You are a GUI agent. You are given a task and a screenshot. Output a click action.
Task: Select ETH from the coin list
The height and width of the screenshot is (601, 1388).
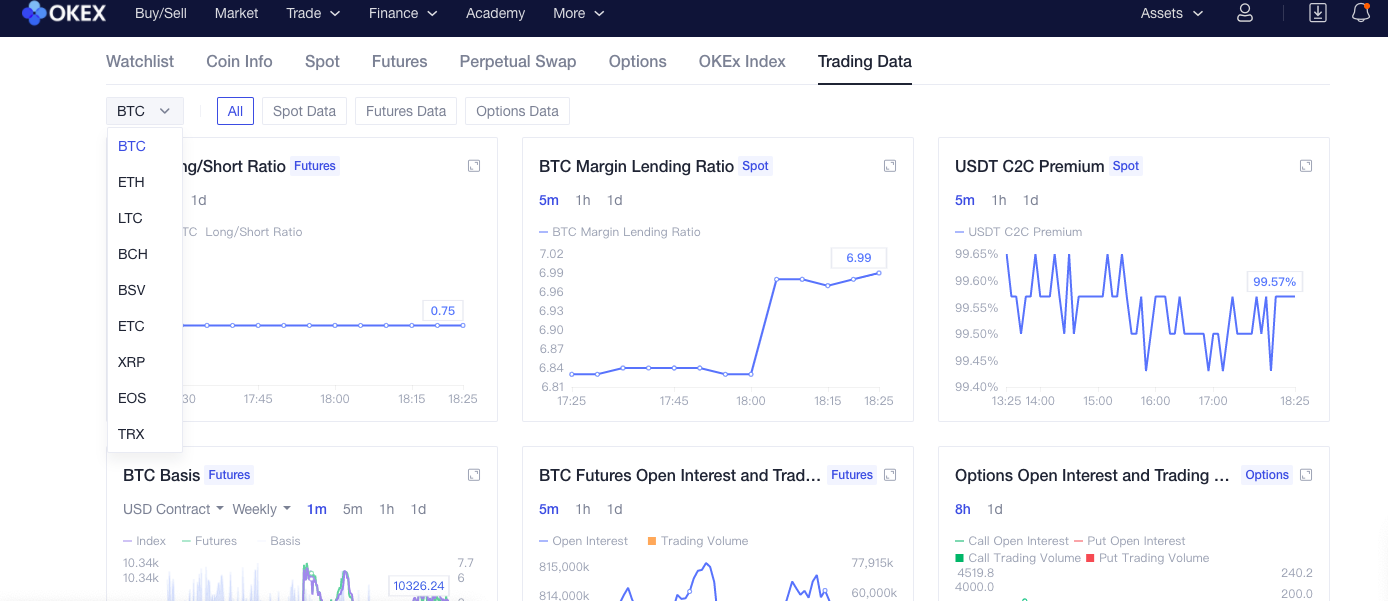click(x=131, y=182)
